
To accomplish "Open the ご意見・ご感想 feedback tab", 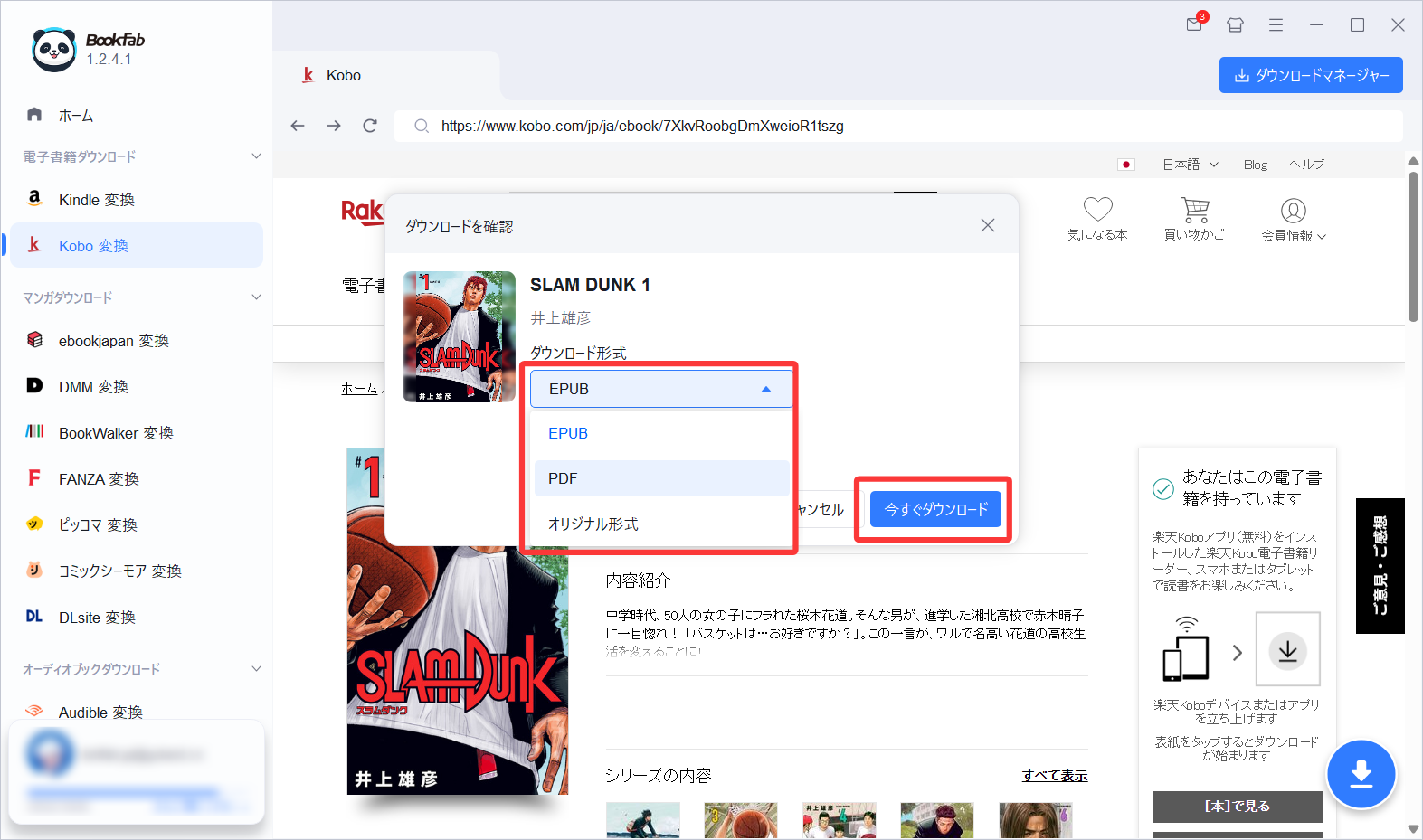I will tap(1380, 565).
